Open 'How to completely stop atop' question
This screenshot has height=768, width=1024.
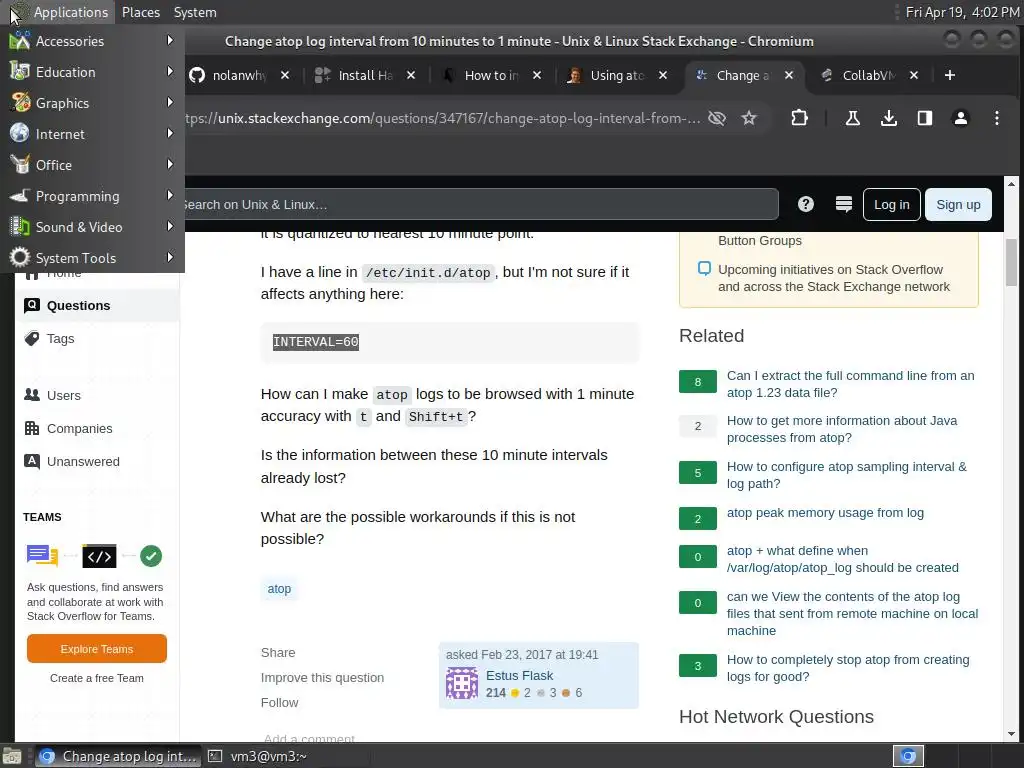tap(848, 668)
